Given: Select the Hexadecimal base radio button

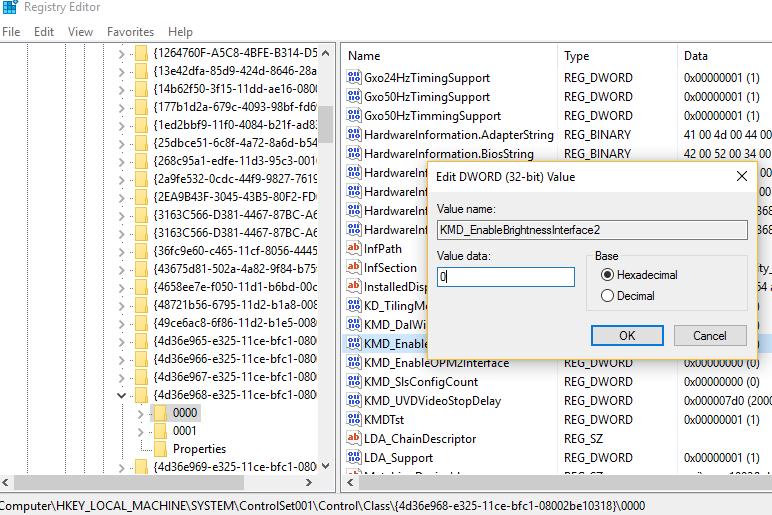Looking at the screenshot, I should (x=608, y=275).
